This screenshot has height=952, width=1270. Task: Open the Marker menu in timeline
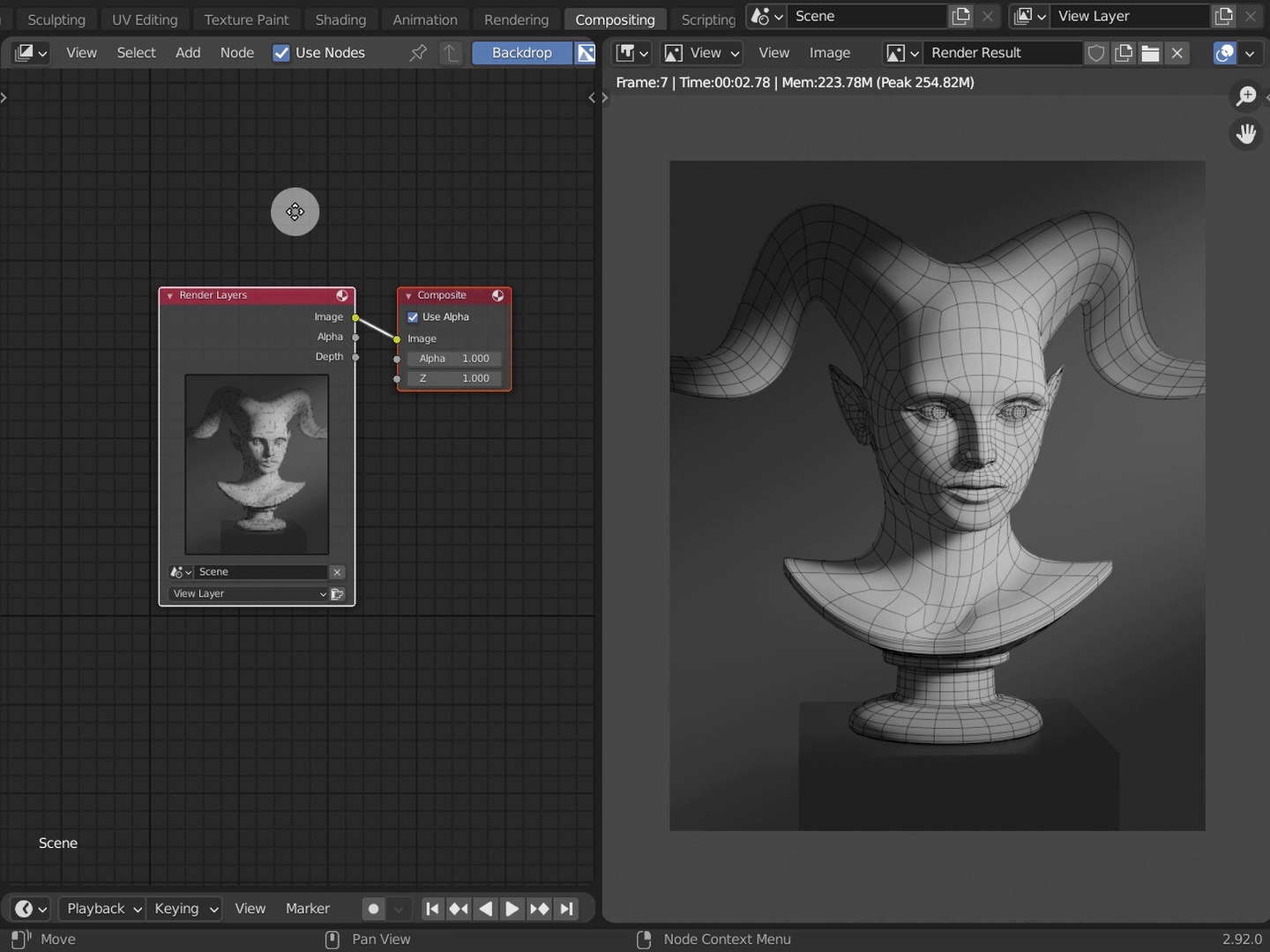coord(307,909)
